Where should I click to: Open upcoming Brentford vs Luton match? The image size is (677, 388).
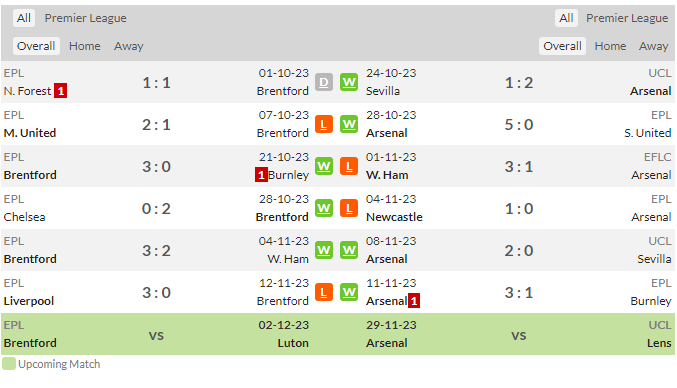[169, 334]
